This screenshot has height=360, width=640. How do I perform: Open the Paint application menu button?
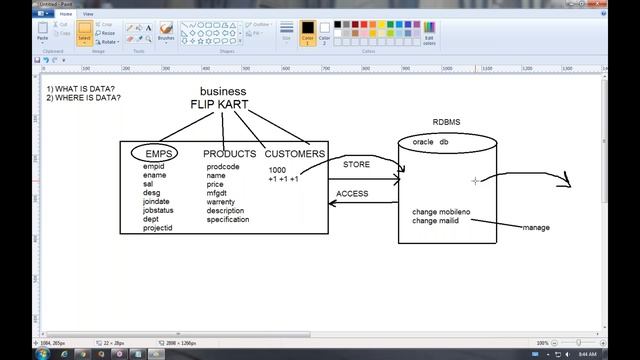(43, 13)
